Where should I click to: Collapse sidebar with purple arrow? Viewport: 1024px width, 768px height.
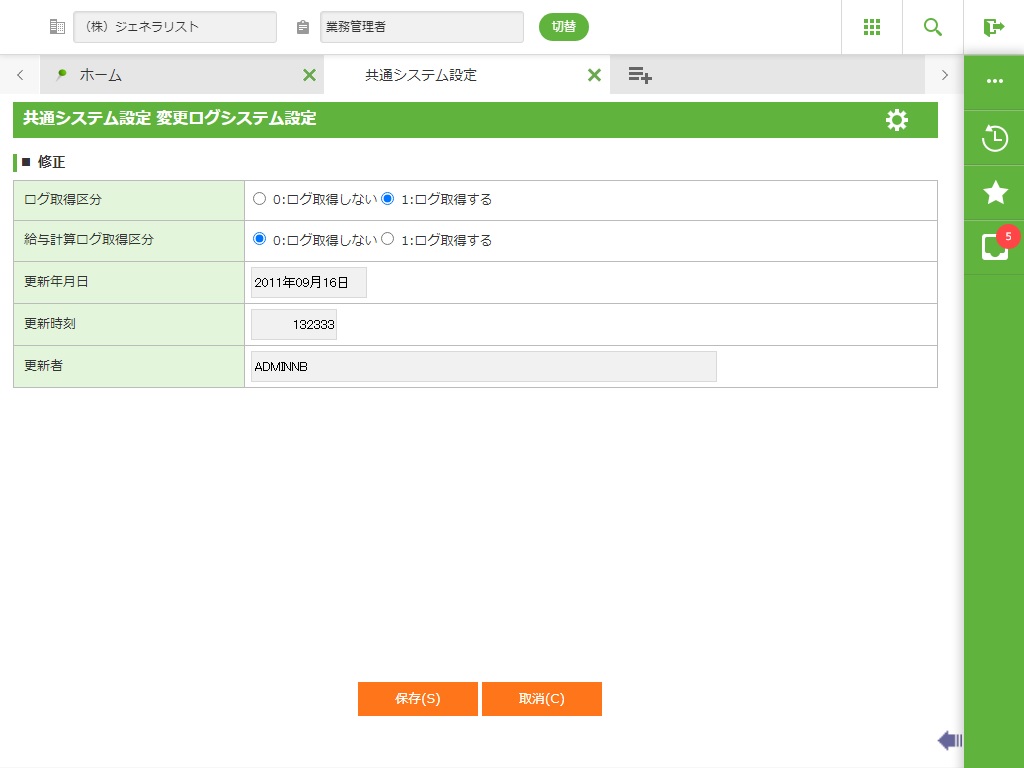(x=949, y=740)
